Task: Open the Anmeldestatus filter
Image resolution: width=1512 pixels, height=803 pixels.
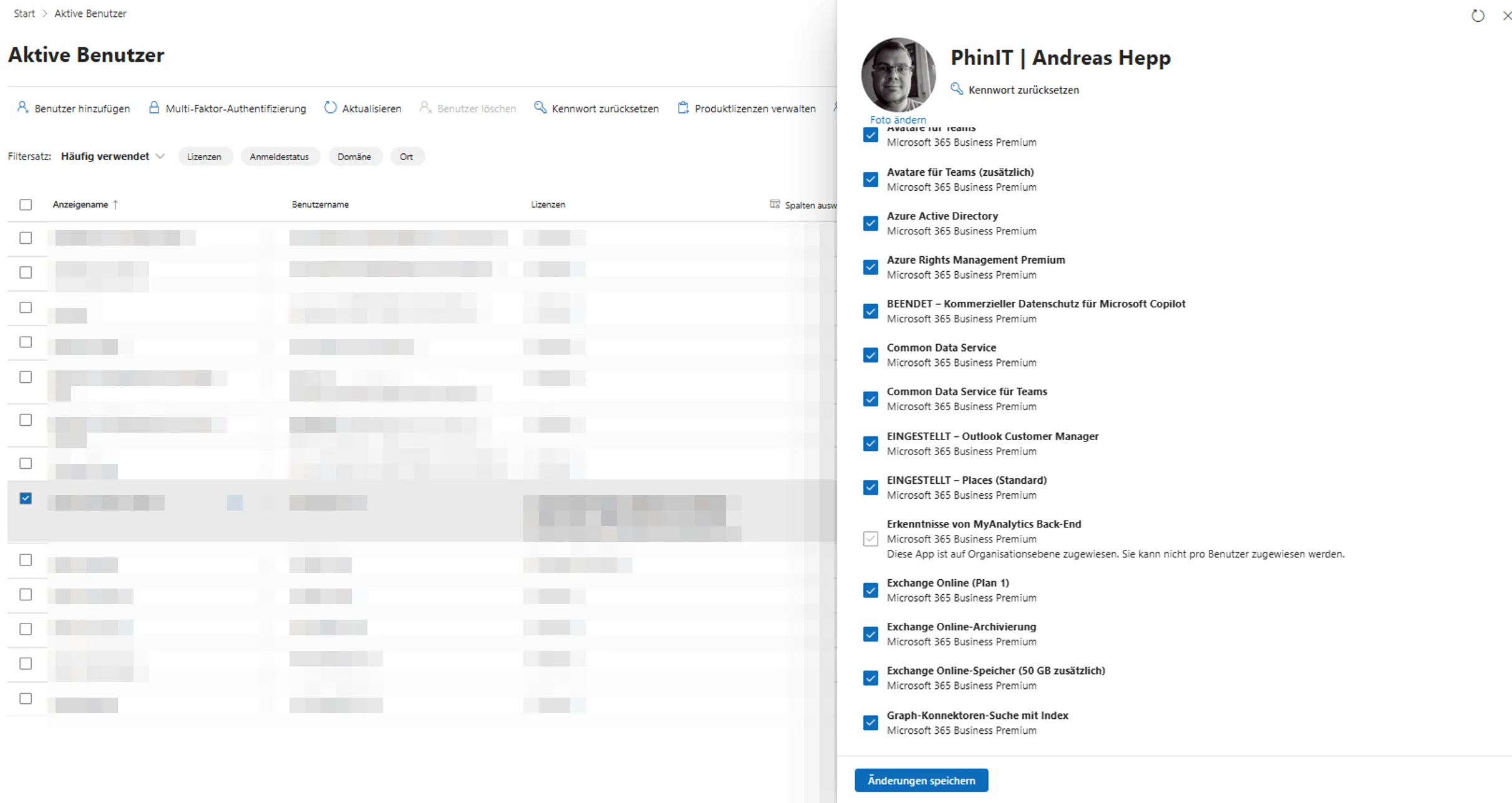Action: 279,156
